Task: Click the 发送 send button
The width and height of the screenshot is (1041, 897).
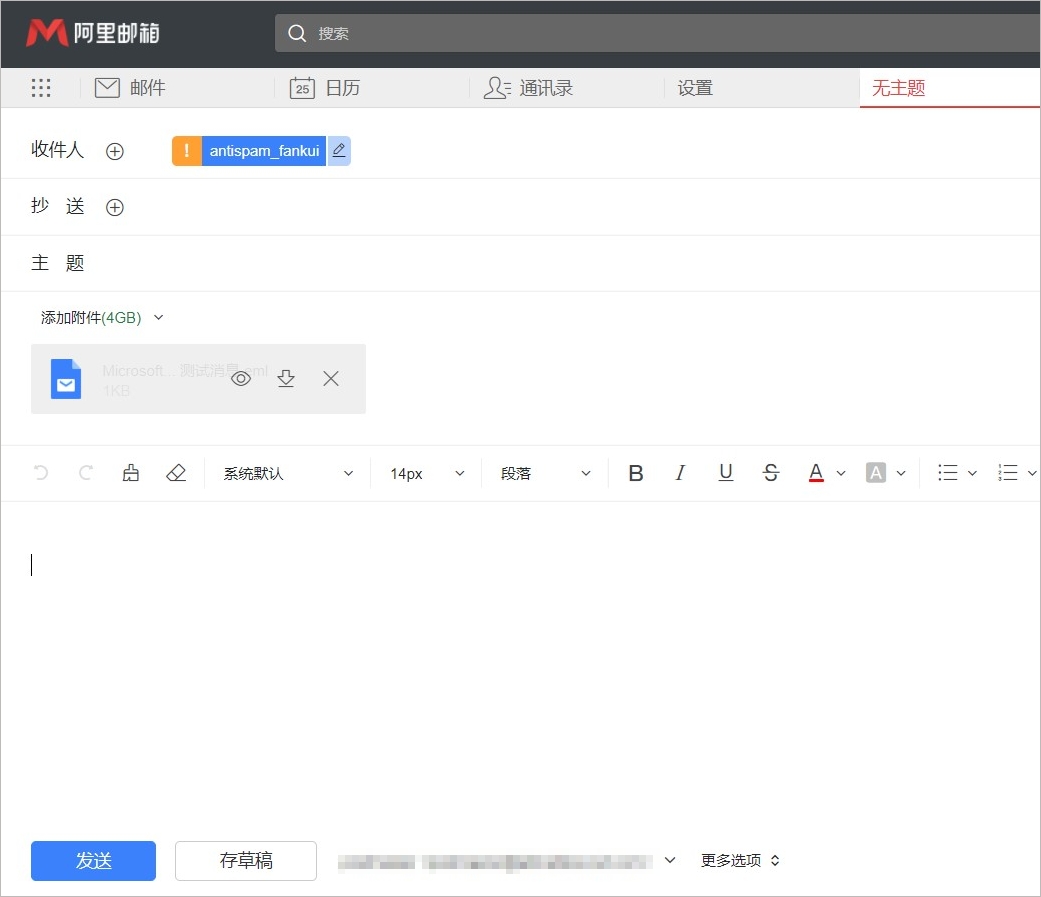Action: pyautogui.click(x=93, y=860)
